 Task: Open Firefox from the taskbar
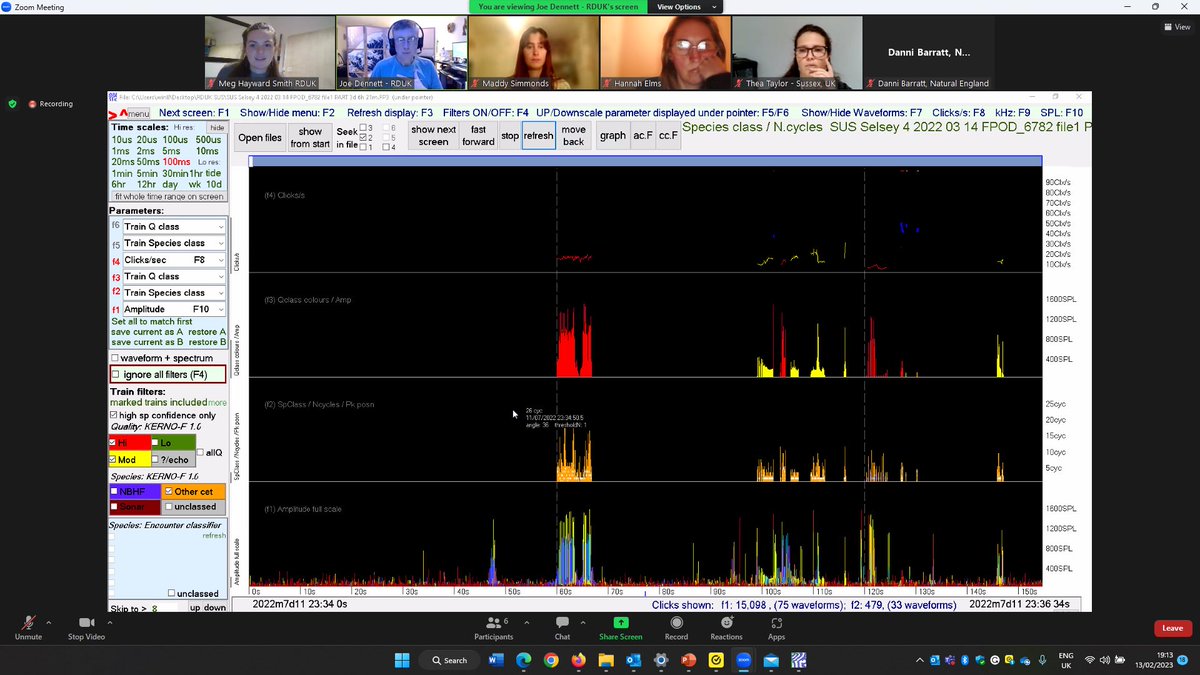[578, 660]
